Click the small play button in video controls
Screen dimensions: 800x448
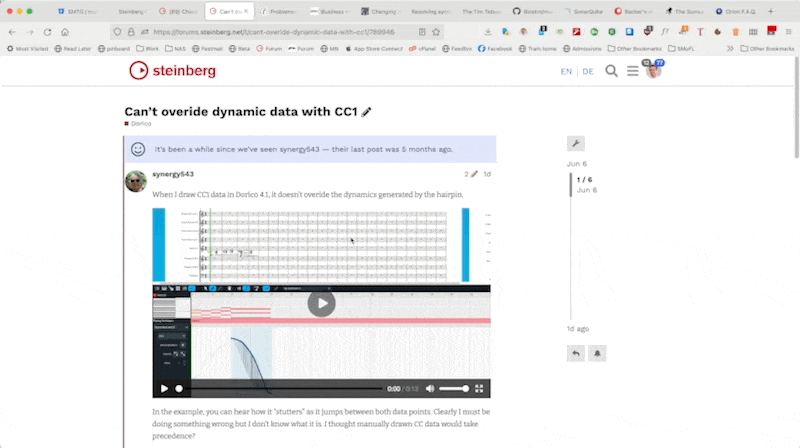tap(165, 388)
